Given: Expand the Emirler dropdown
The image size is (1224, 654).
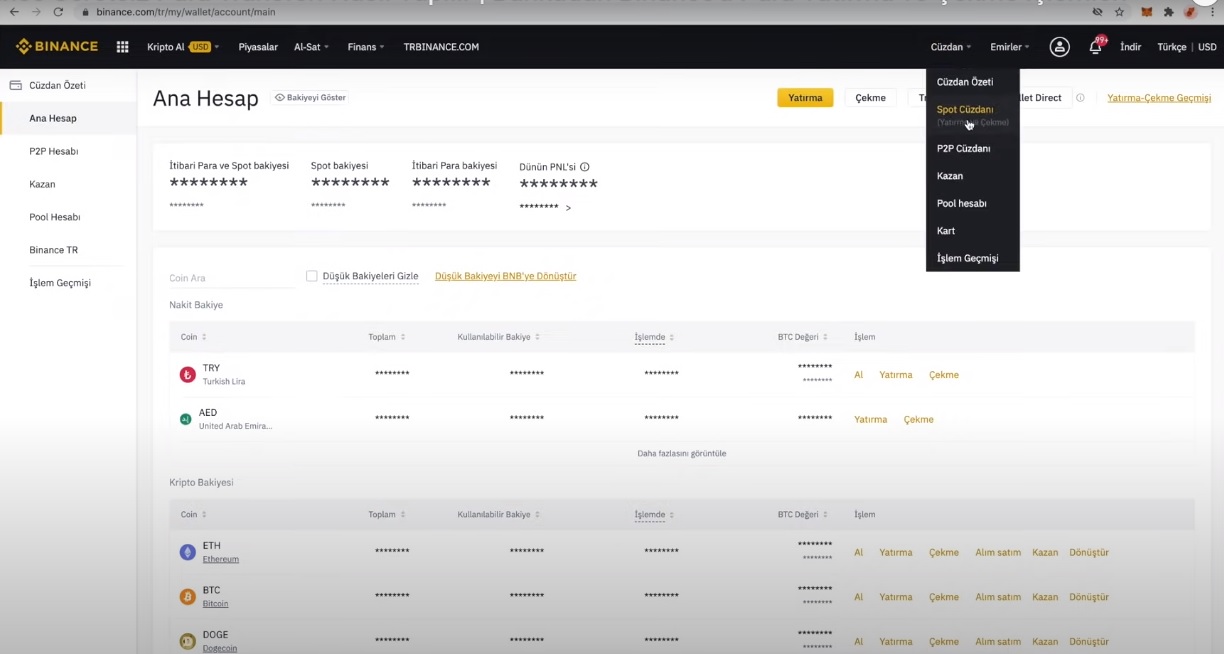Looking at the screenshot, I should [x=1009, y=47].
